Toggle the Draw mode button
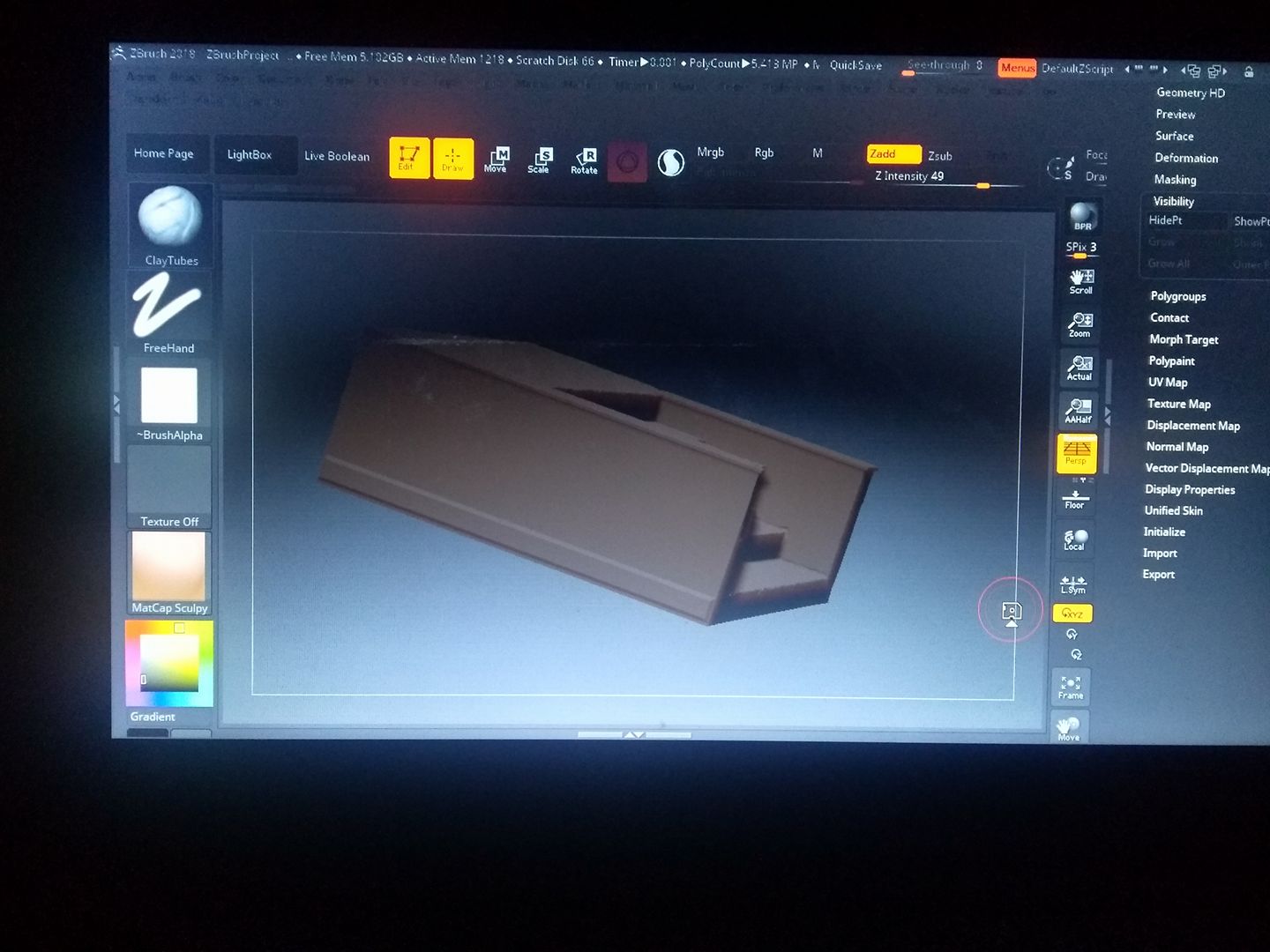 tap(452, 159)
